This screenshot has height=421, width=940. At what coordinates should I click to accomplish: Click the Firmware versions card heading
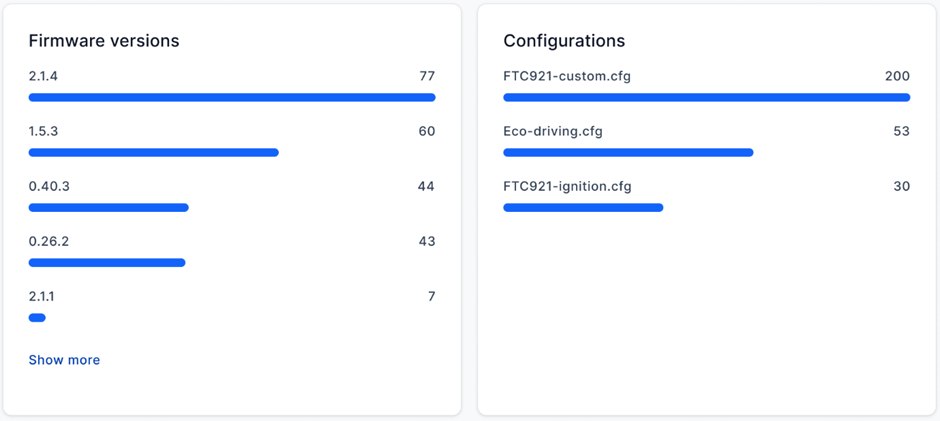tap(104, 41)
